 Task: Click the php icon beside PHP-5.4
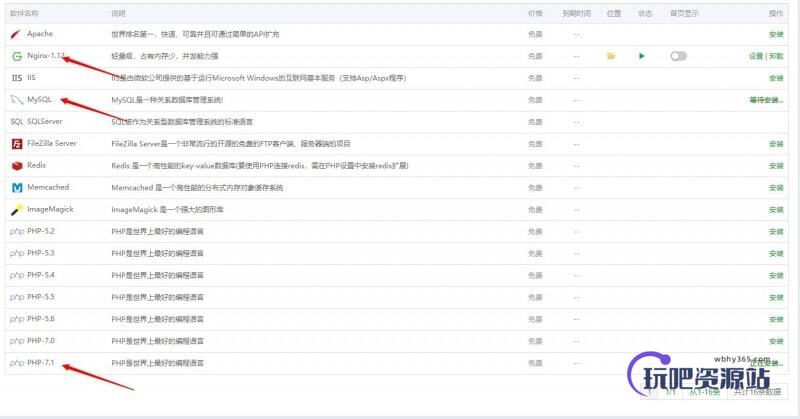[17, 276]
